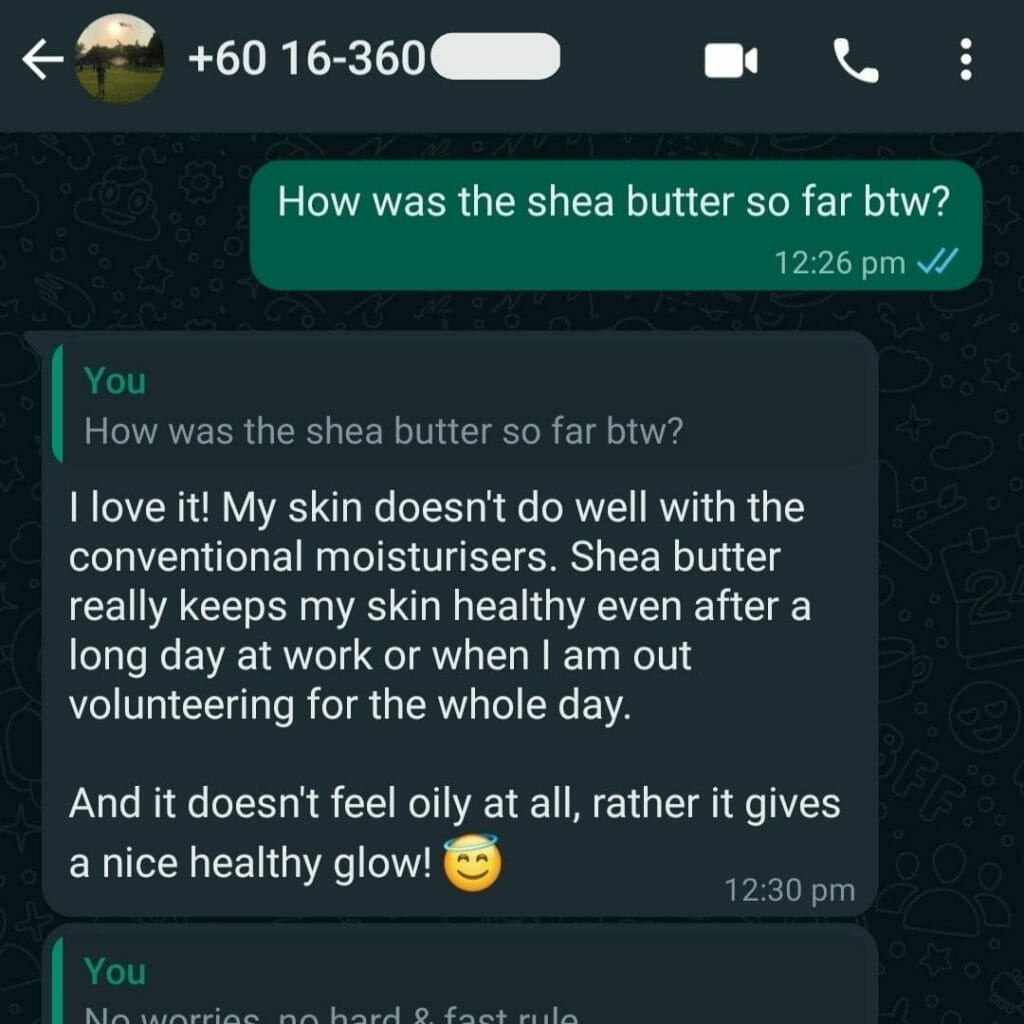
Task: Tap the 12:30 pm received timestamp
Action: click(x=790, y=889)
